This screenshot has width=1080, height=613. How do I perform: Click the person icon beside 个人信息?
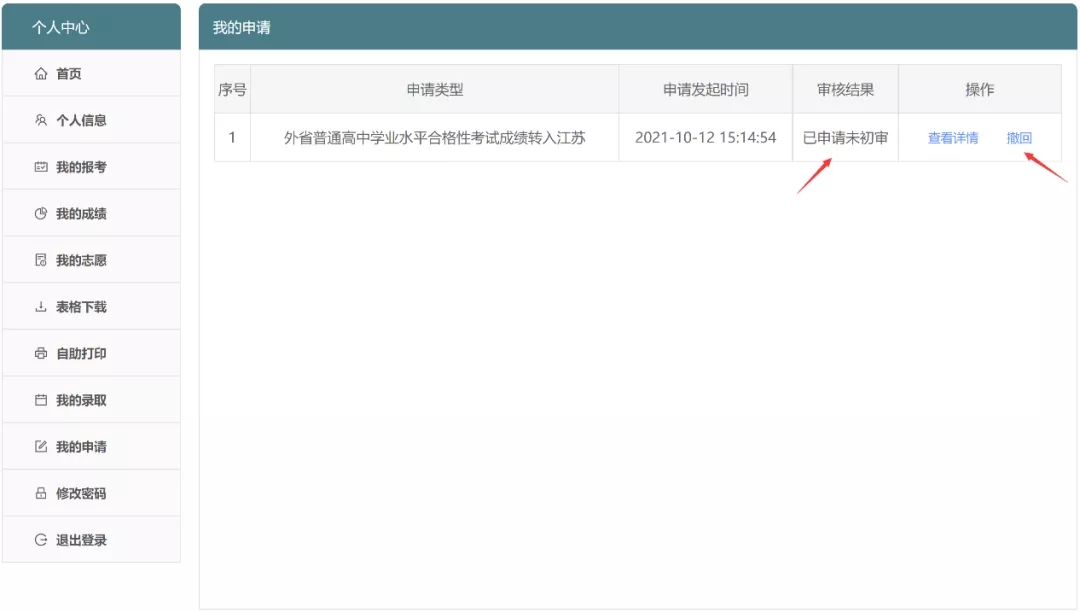click(41, 121)
